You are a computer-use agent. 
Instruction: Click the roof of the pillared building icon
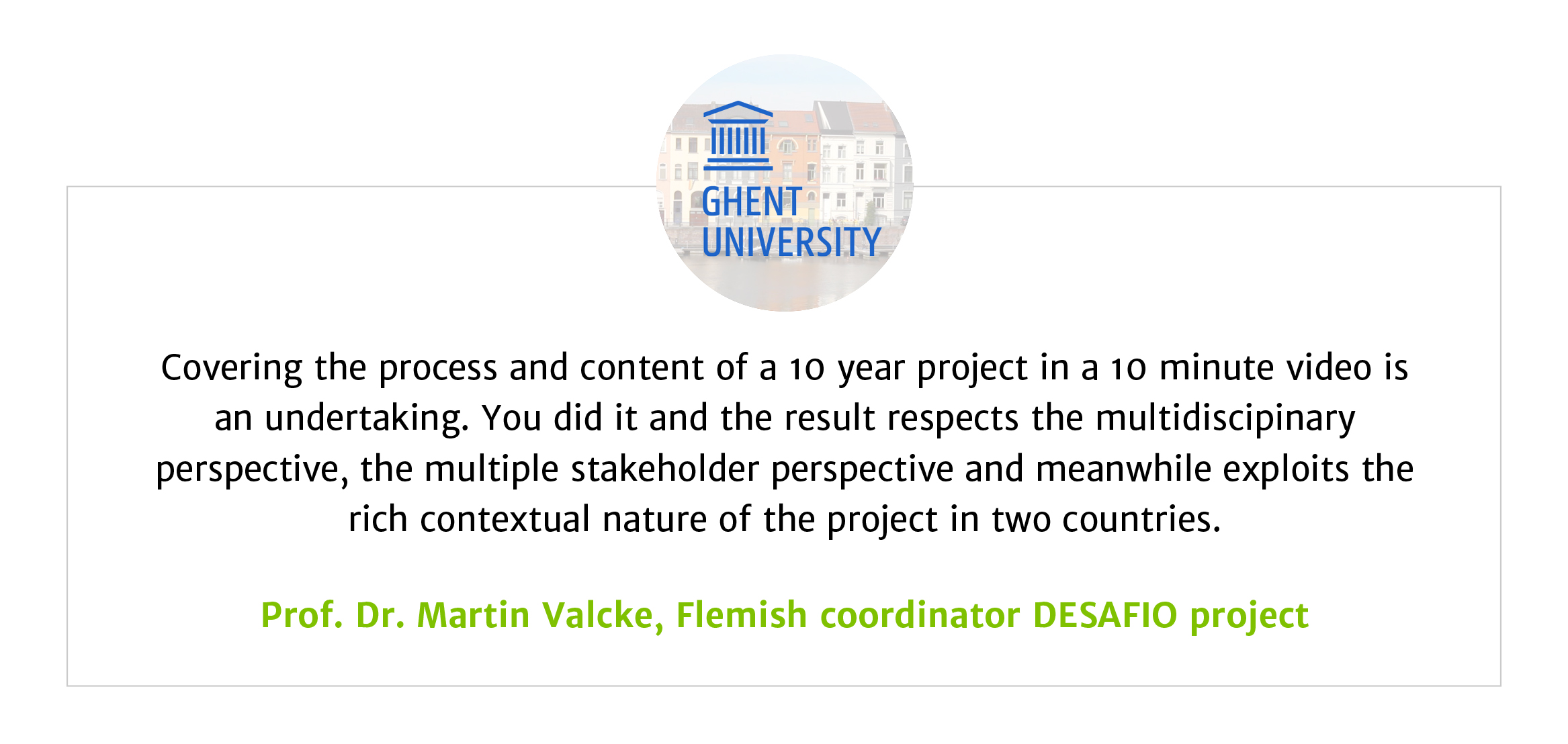point(738,109)
